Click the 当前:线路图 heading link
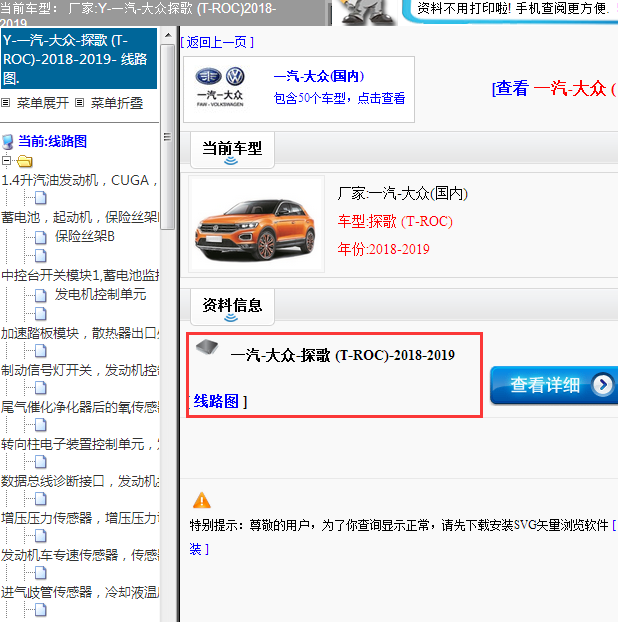The width and height of the screenshot is (618, 622). [x=52, y=141]
